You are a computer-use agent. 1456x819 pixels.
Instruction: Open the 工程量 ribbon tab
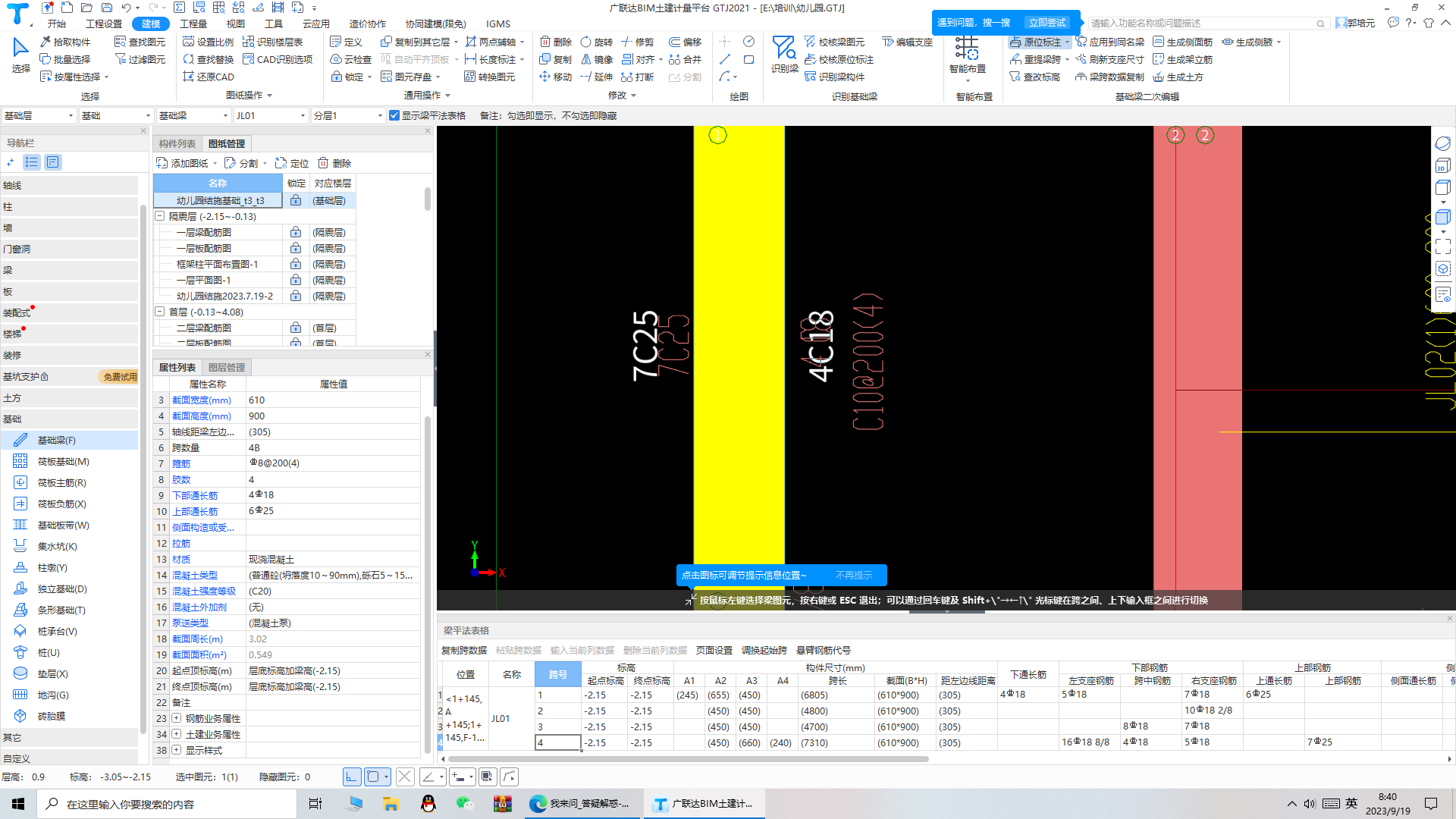coord(193,24)
